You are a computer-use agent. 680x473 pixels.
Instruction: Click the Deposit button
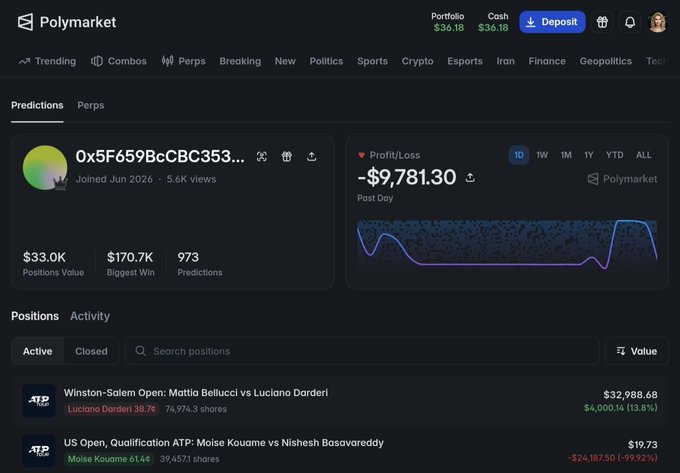pyautogui.click(x=552, y=22)
